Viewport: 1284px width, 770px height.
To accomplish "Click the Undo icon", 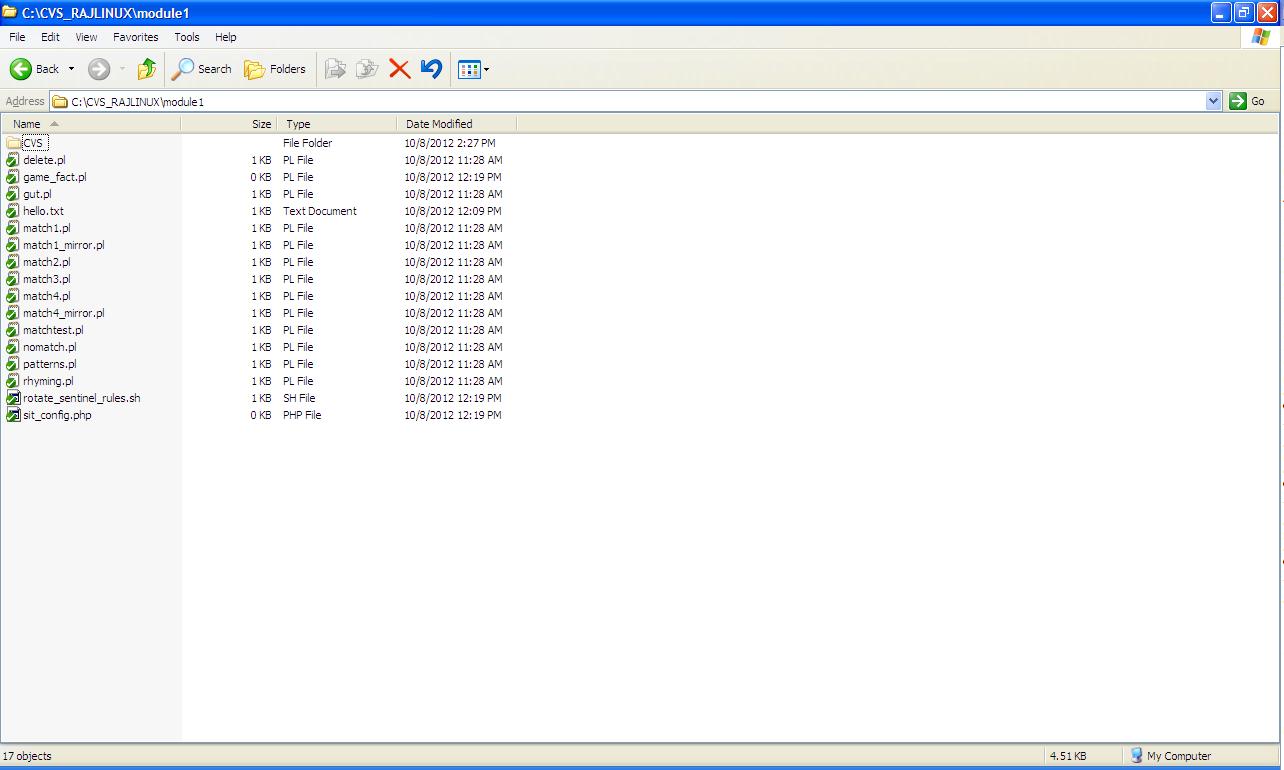I will [x=430, y=68].
